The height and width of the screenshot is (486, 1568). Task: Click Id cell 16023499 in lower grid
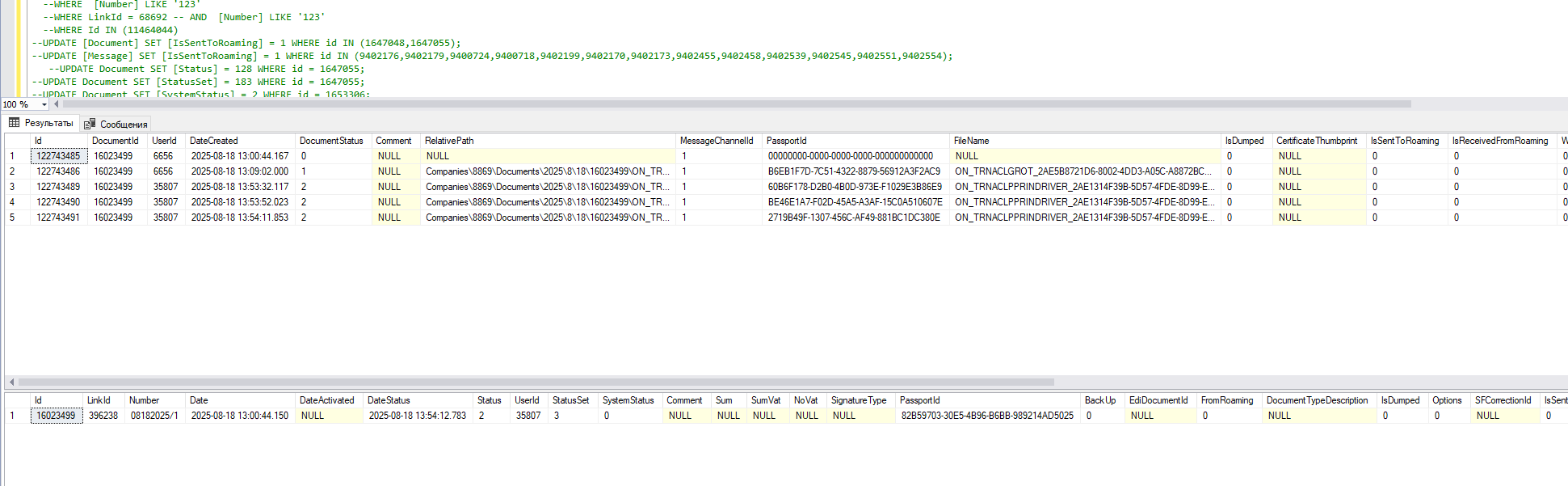pyautogui.click(x=57, y=416)
